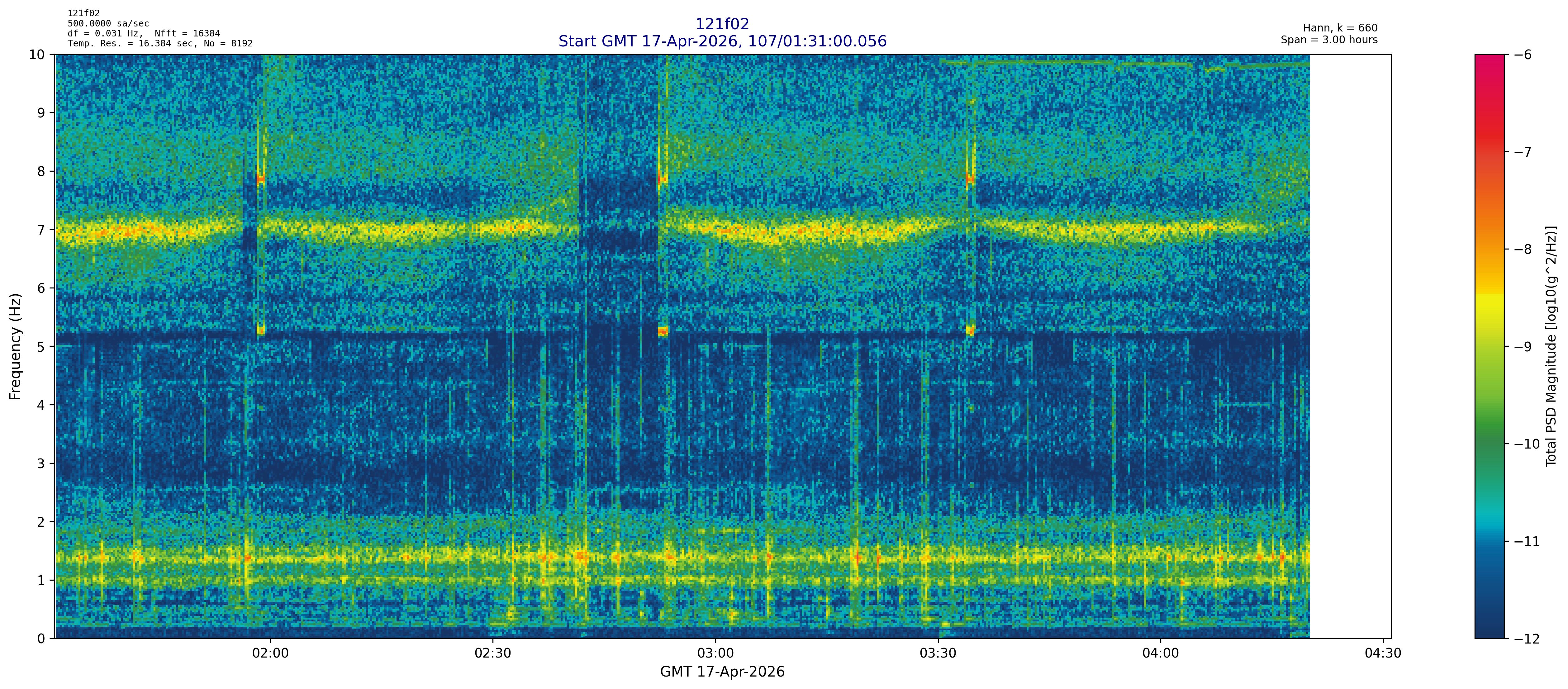Click the 7 Hz frequency tick label
This screenshot has height=689, width=1568.
click(x=41, y=230)
